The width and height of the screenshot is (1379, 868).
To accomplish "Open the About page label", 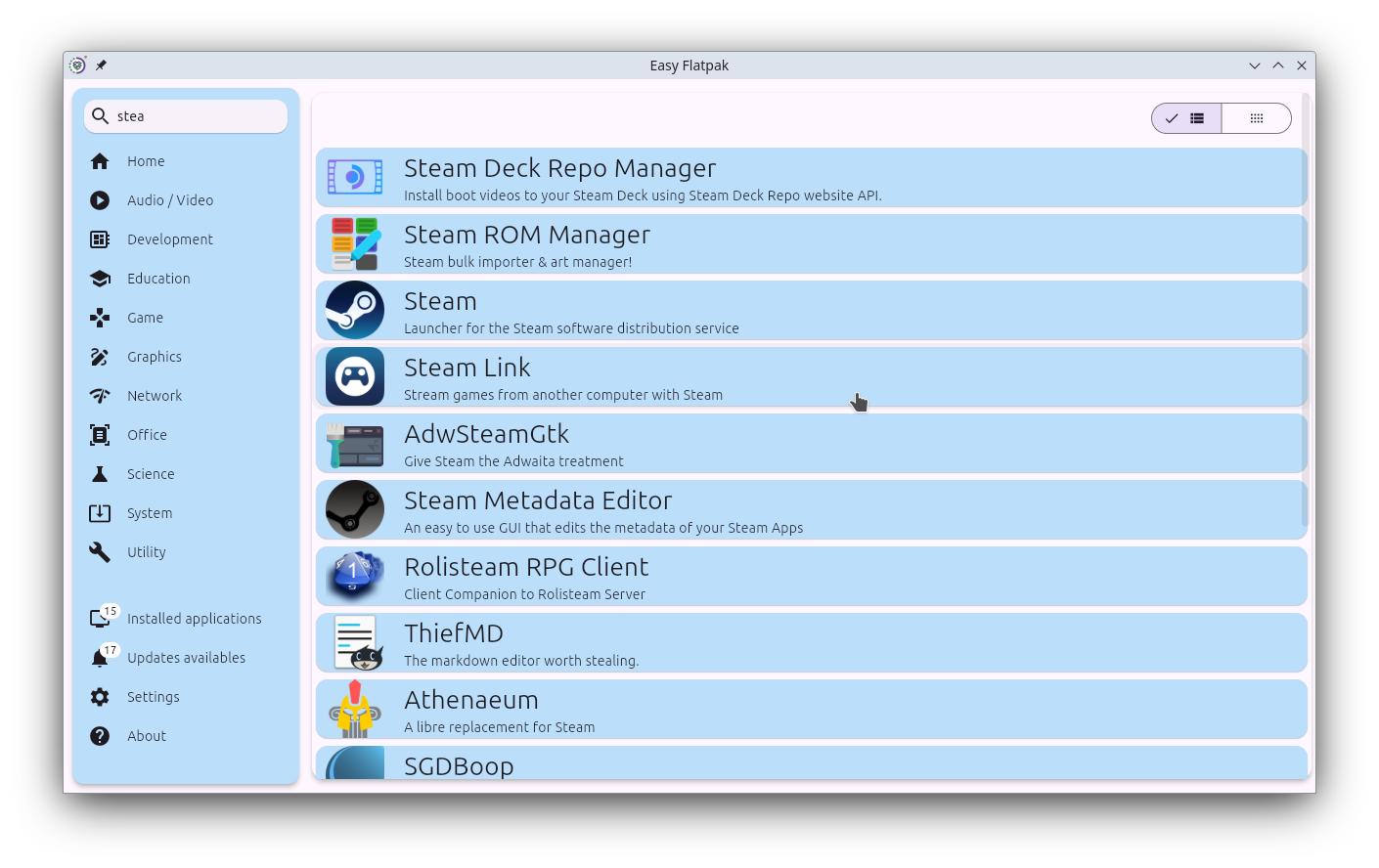I will point(147,736).
